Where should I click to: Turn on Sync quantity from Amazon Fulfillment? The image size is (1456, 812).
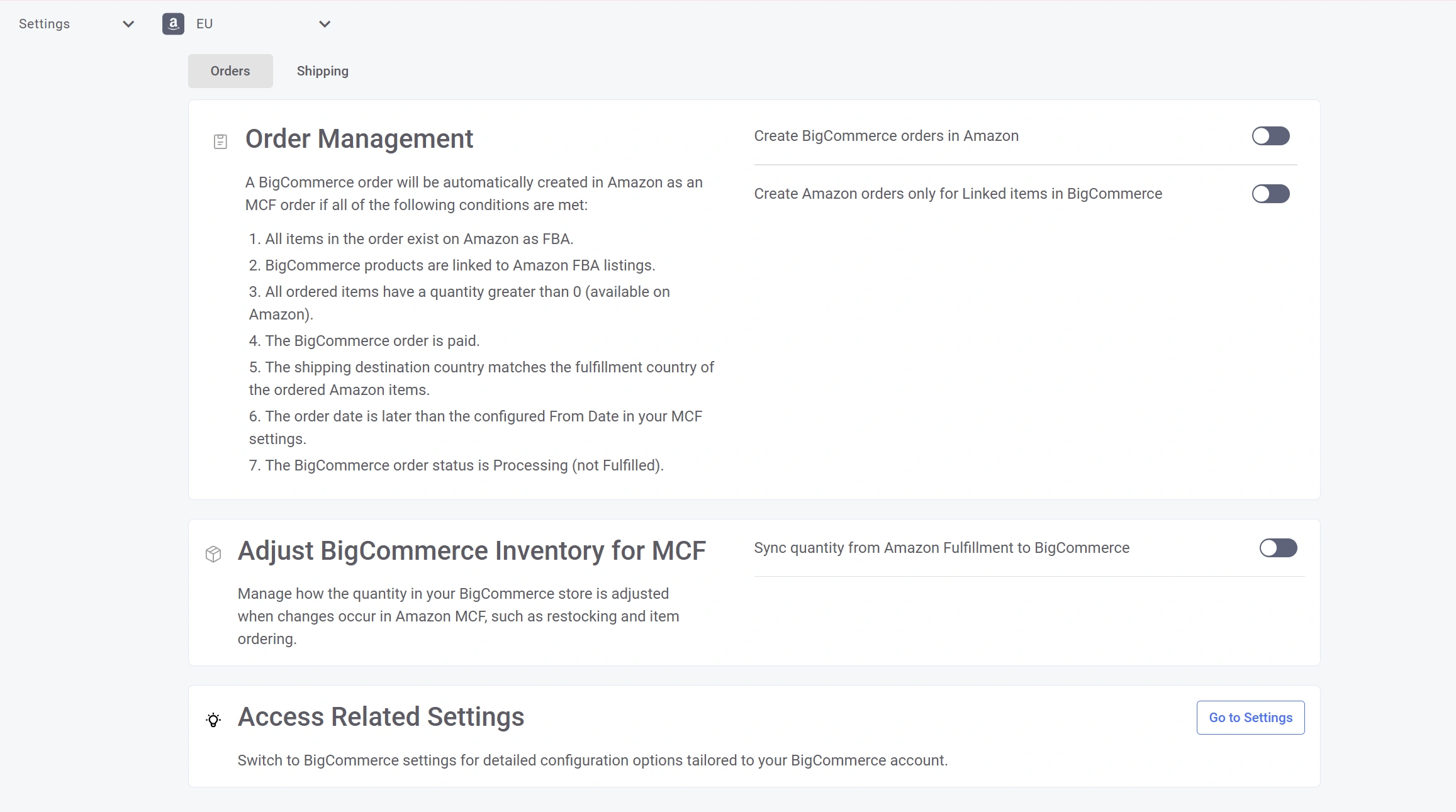[1278, 548]
